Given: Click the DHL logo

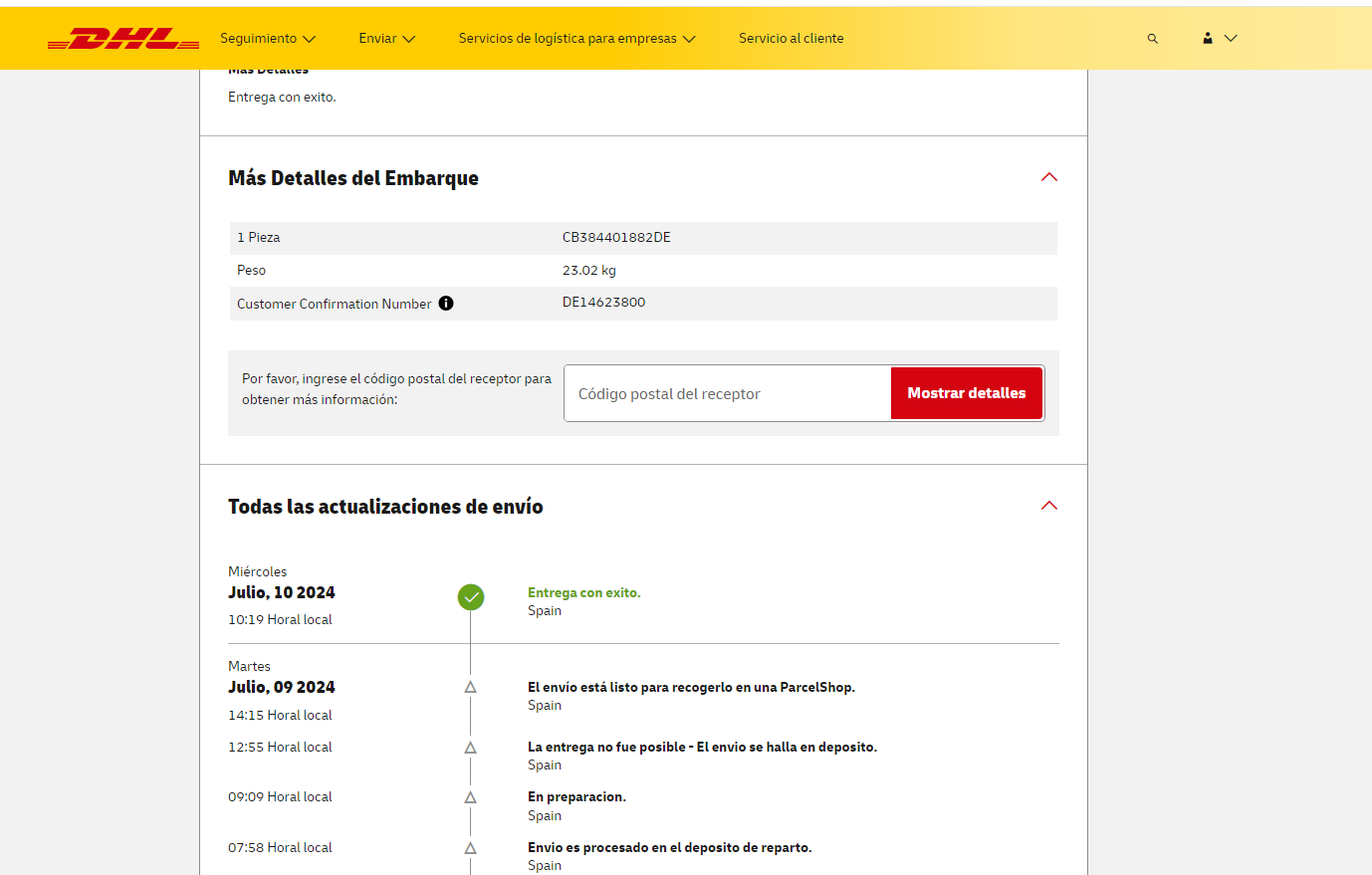Looking at the screenshot, I should click(123, 39).
